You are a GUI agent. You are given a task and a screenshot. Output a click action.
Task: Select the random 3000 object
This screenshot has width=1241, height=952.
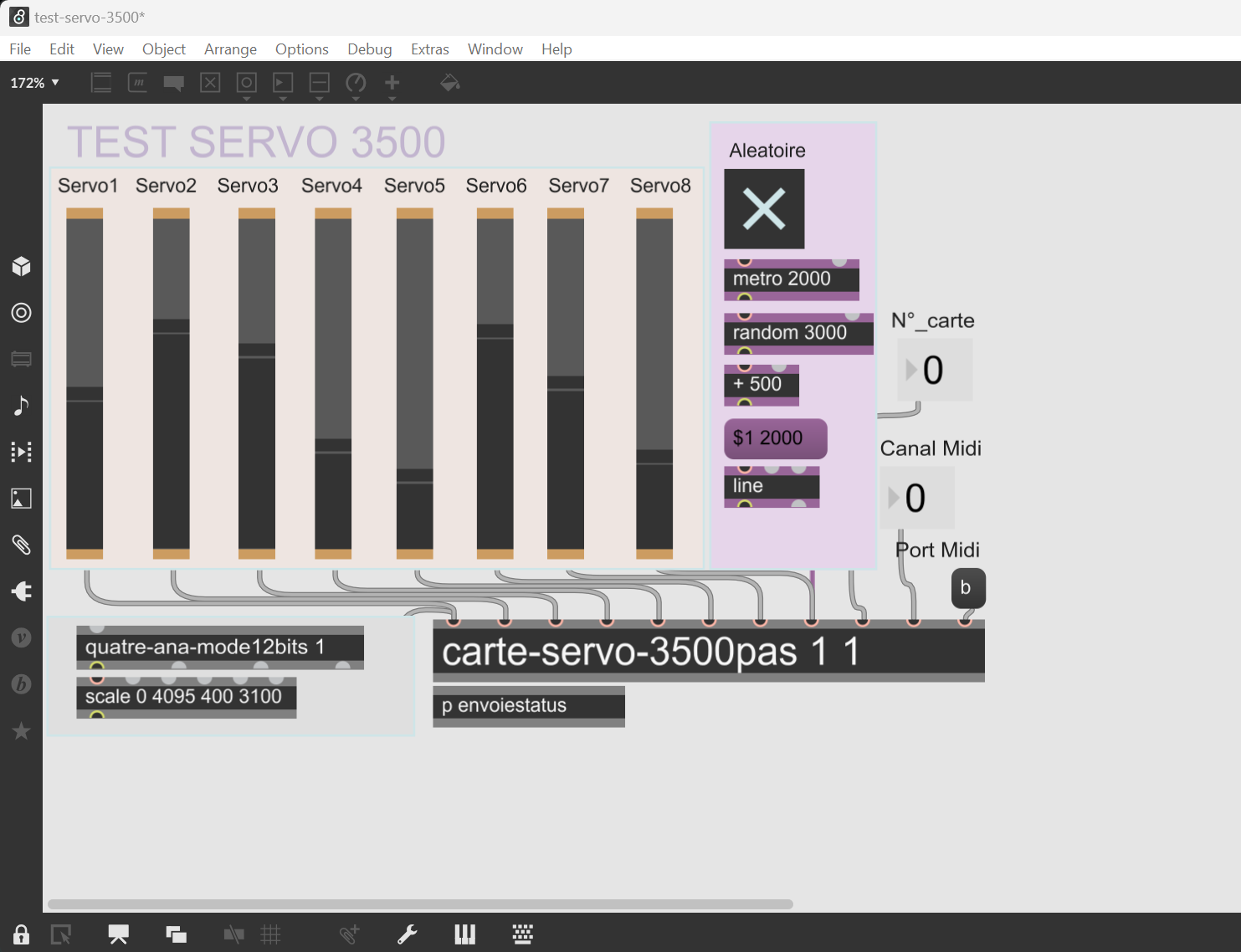(x=798, y=333)
